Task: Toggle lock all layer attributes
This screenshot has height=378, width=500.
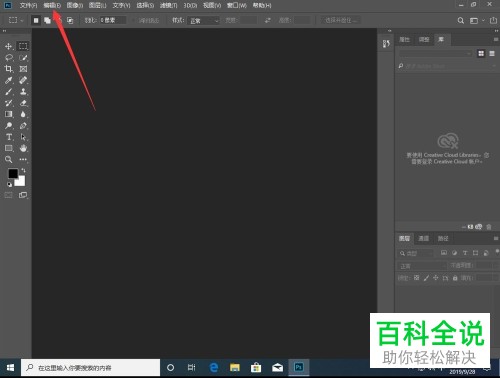Action: point(455,278)
